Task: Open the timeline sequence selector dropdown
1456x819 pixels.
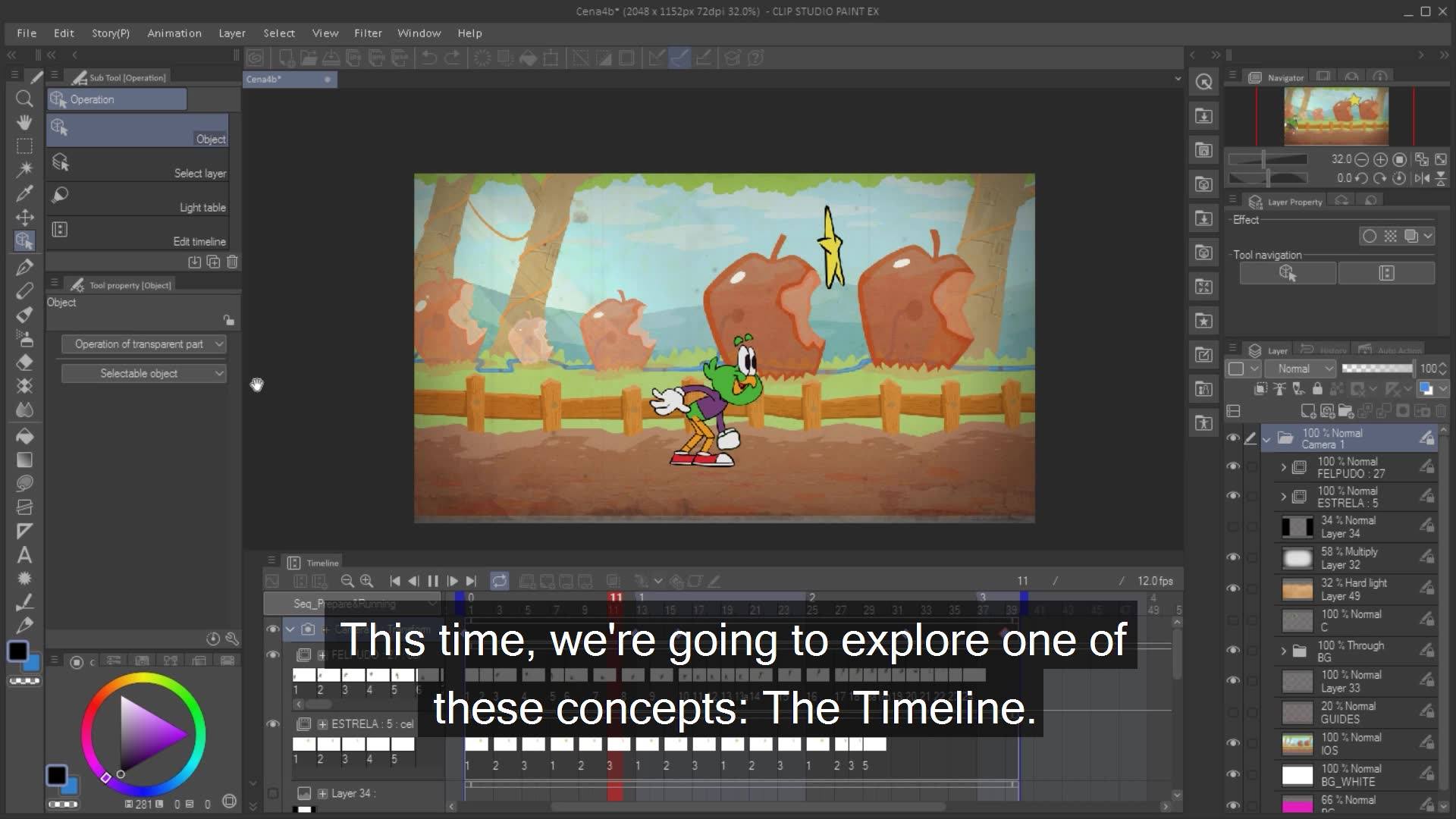Action: pos(352,604)
